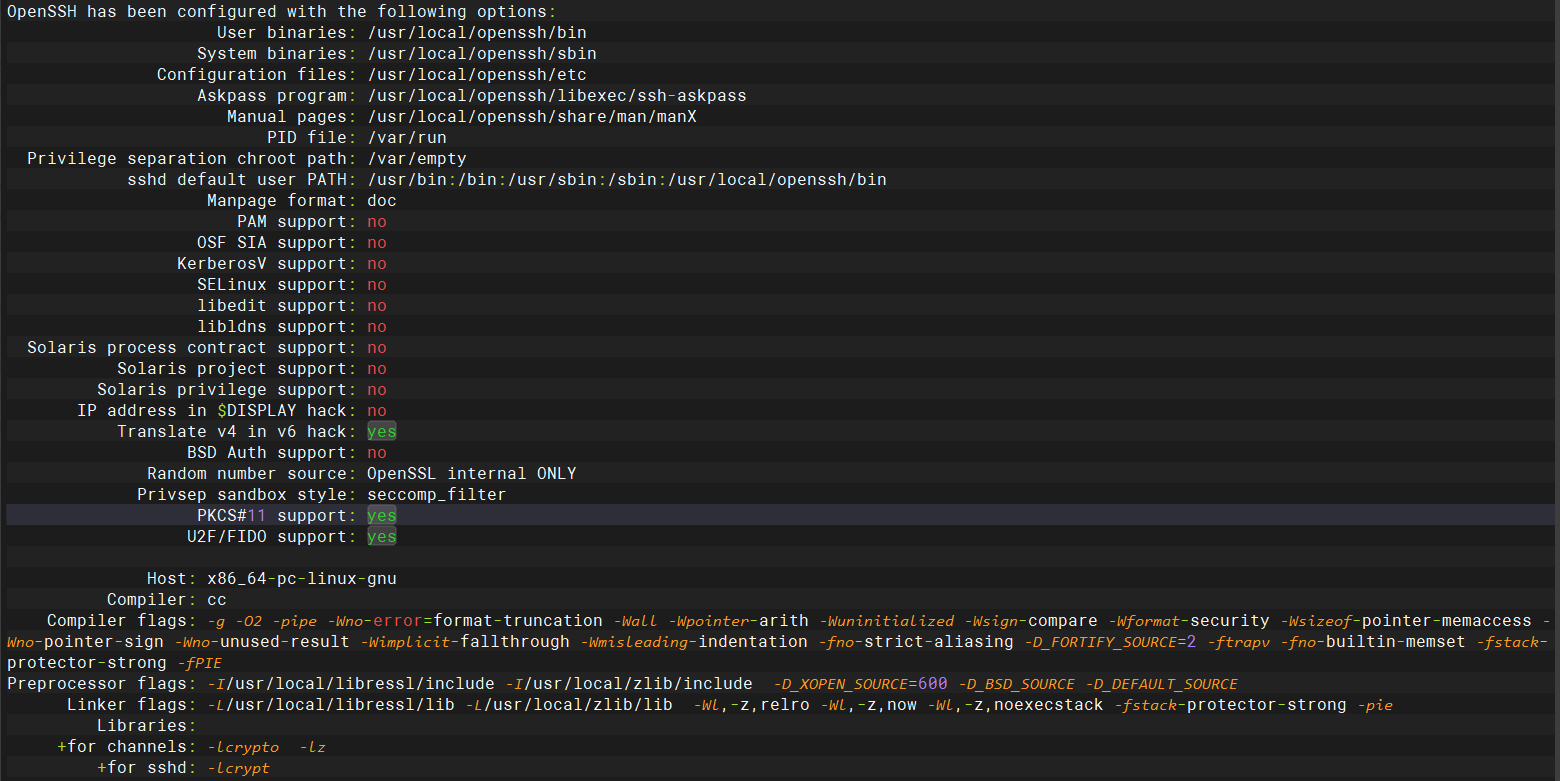Click the Host value x86_64-pc-linux-gnu

[x=302, y=579]
